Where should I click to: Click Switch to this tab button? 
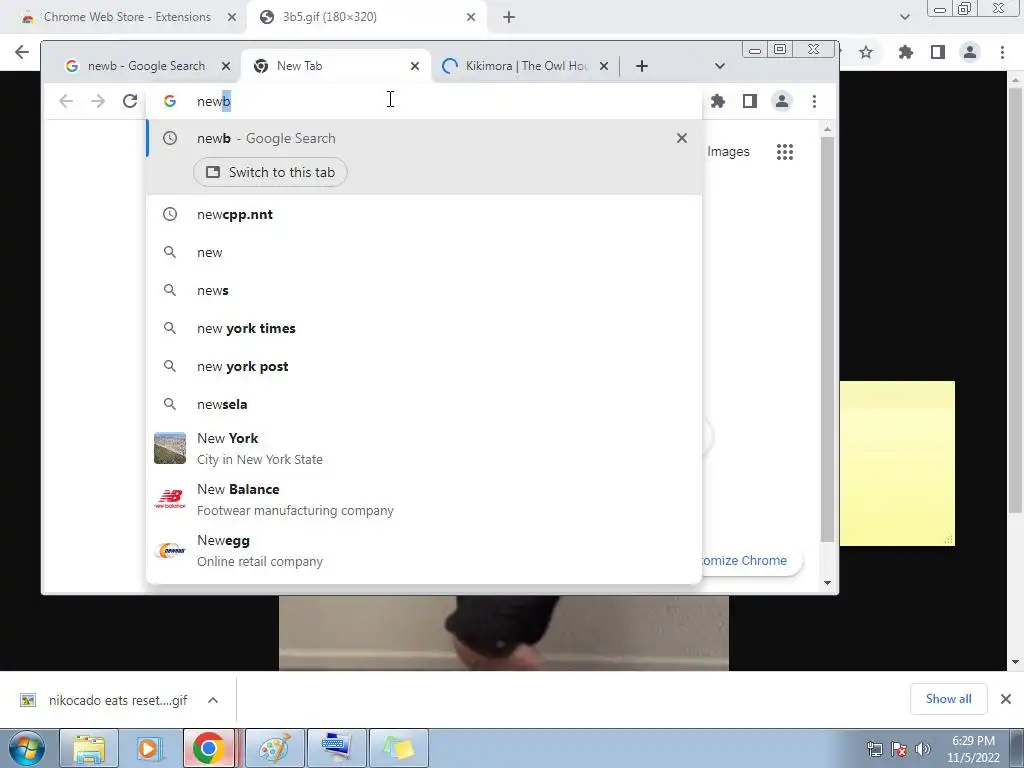coord(270,172)
